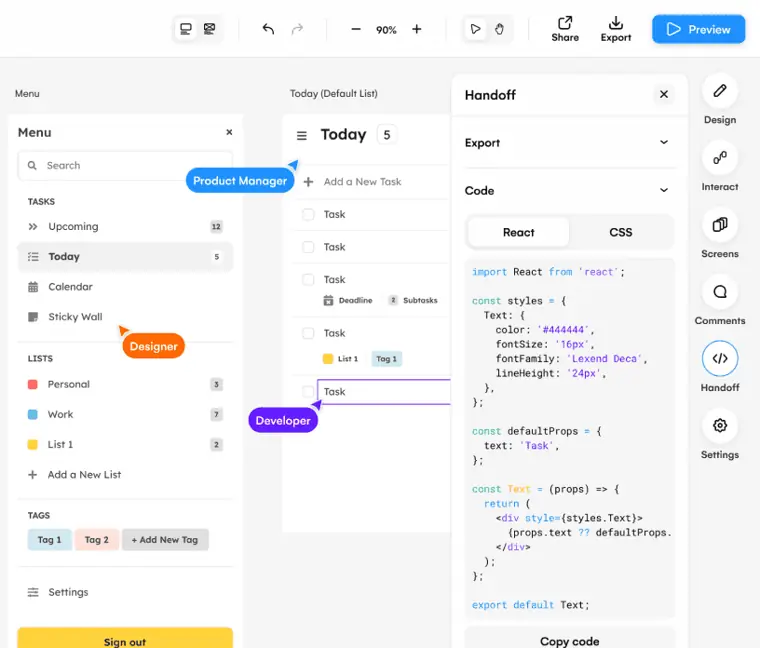Image resolution: width=760 pixels, height=648 pixels.
Task: Open the Upcoming tasks item
Action: [x=125, y=226]
